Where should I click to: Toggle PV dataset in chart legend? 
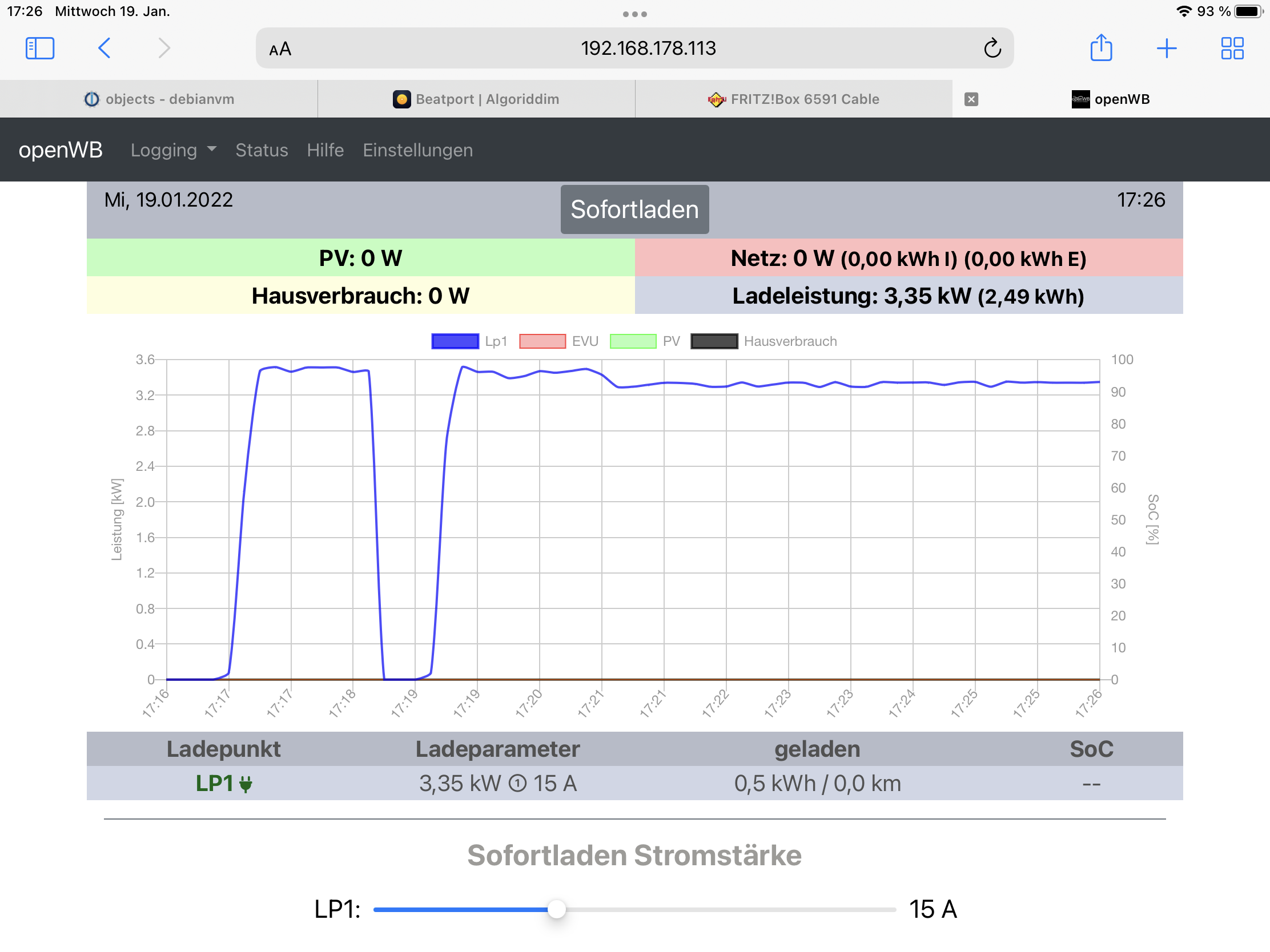633,341
